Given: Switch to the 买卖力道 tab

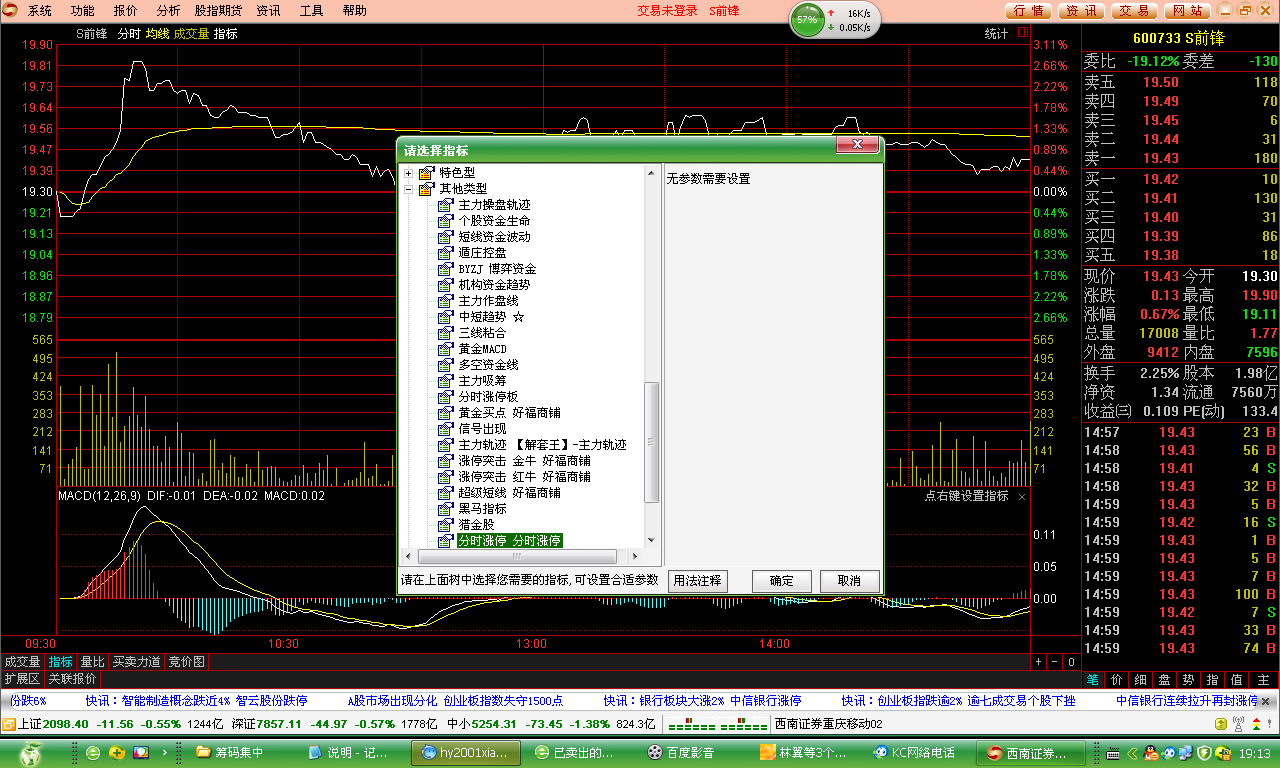Looking at the screenshot, I should [x=136, y=662].
